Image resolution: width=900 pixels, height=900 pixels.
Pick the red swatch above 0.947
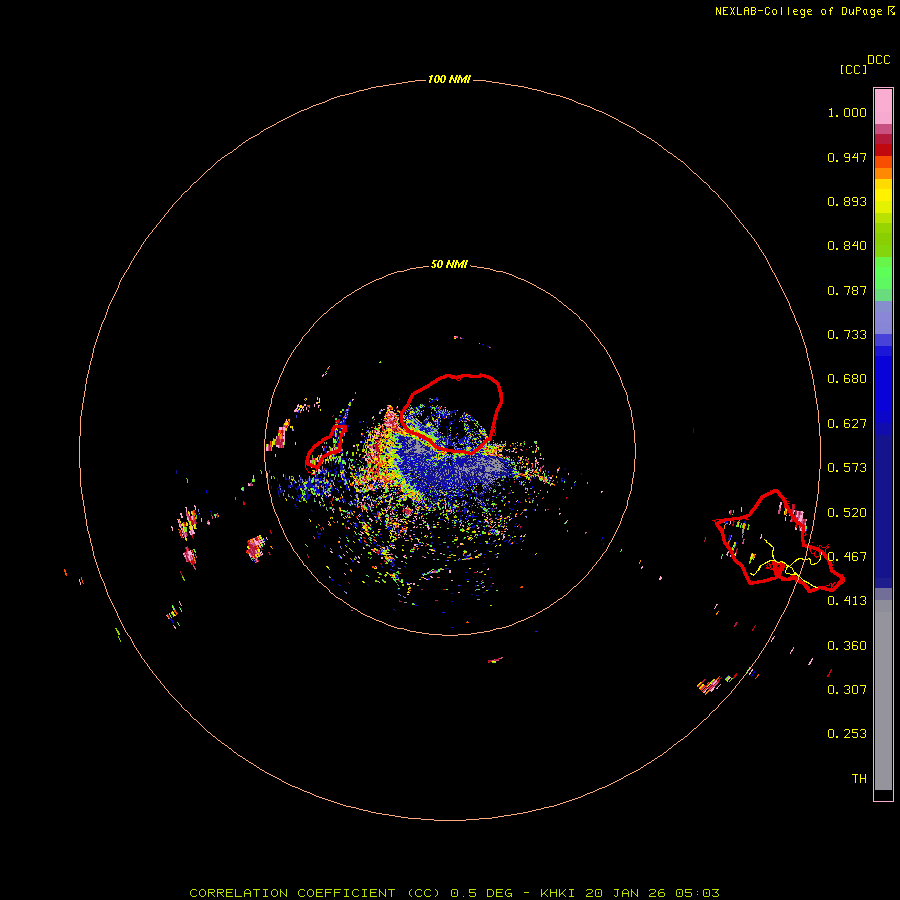(883, 150)
